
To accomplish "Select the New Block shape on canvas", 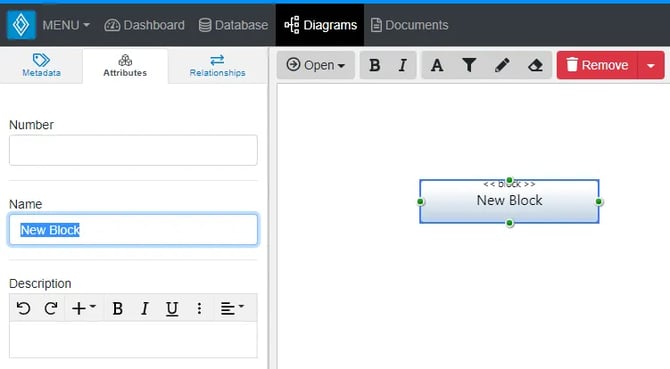I will coord(509,202).
